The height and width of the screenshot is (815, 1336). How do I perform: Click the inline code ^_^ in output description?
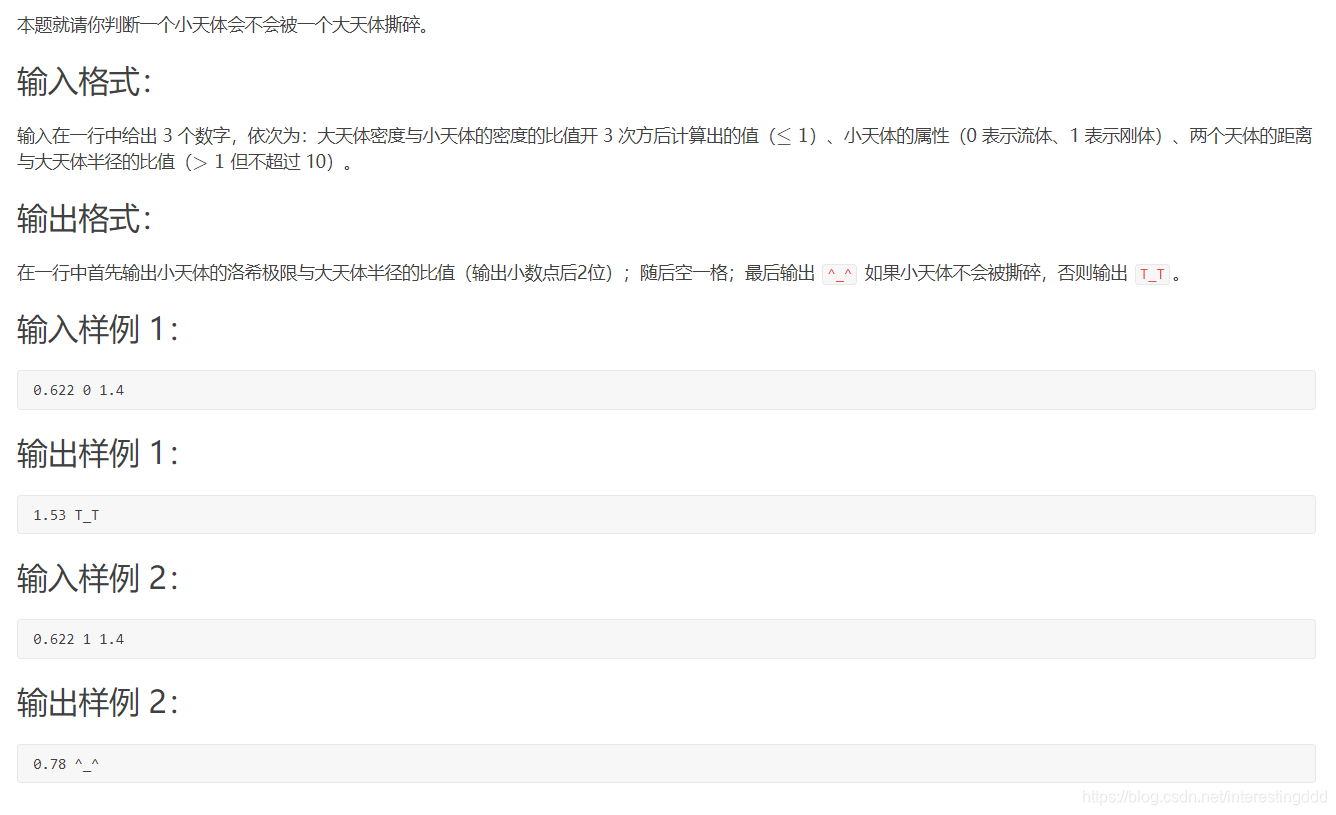pyautogui.click(x=840, y=274)
